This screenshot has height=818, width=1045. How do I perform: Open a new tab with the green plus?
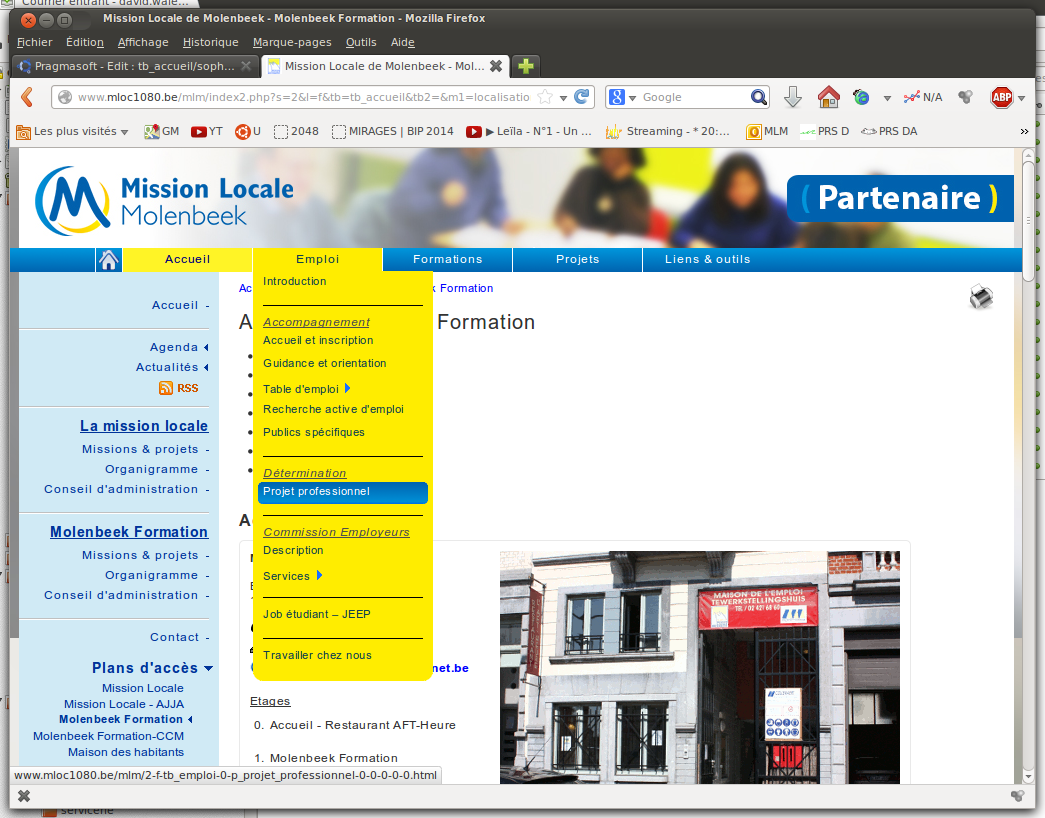pos(526,66)
